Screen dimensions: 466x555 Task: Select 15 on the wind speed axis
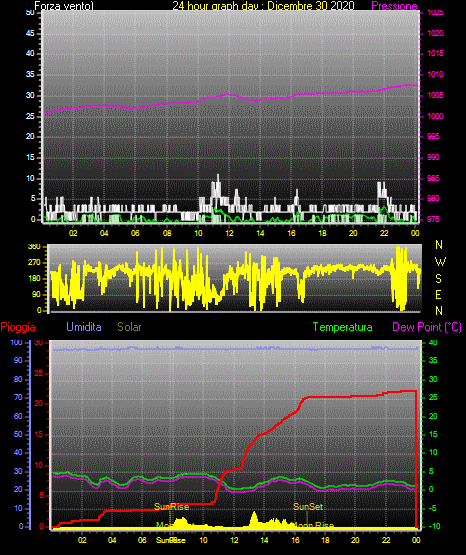click(30, 157)
